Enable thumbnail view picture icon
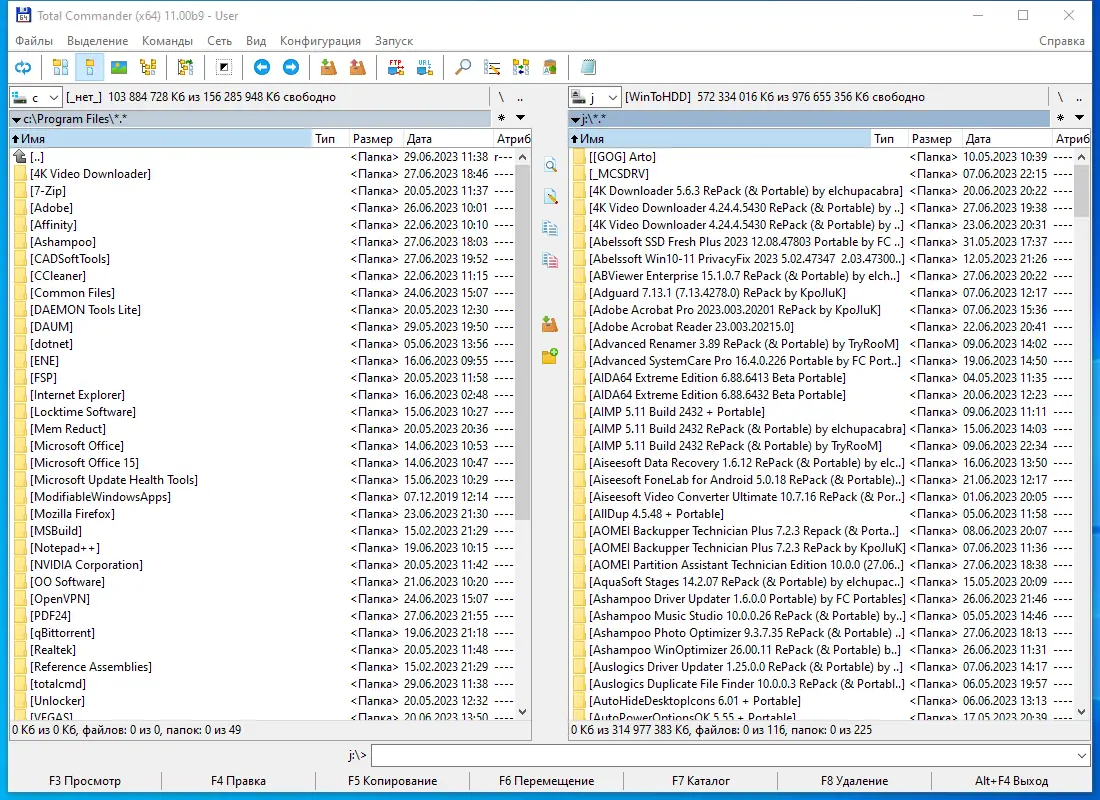The height and width of the screenshot is (800, 1100). [119, 67]
